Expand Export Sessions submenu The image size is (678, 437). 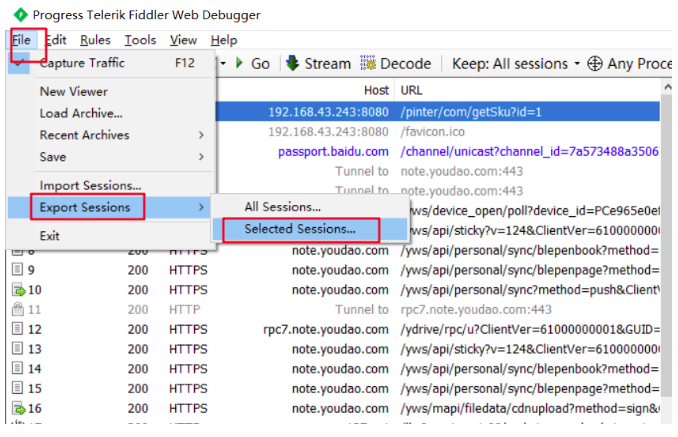point(111,207)
